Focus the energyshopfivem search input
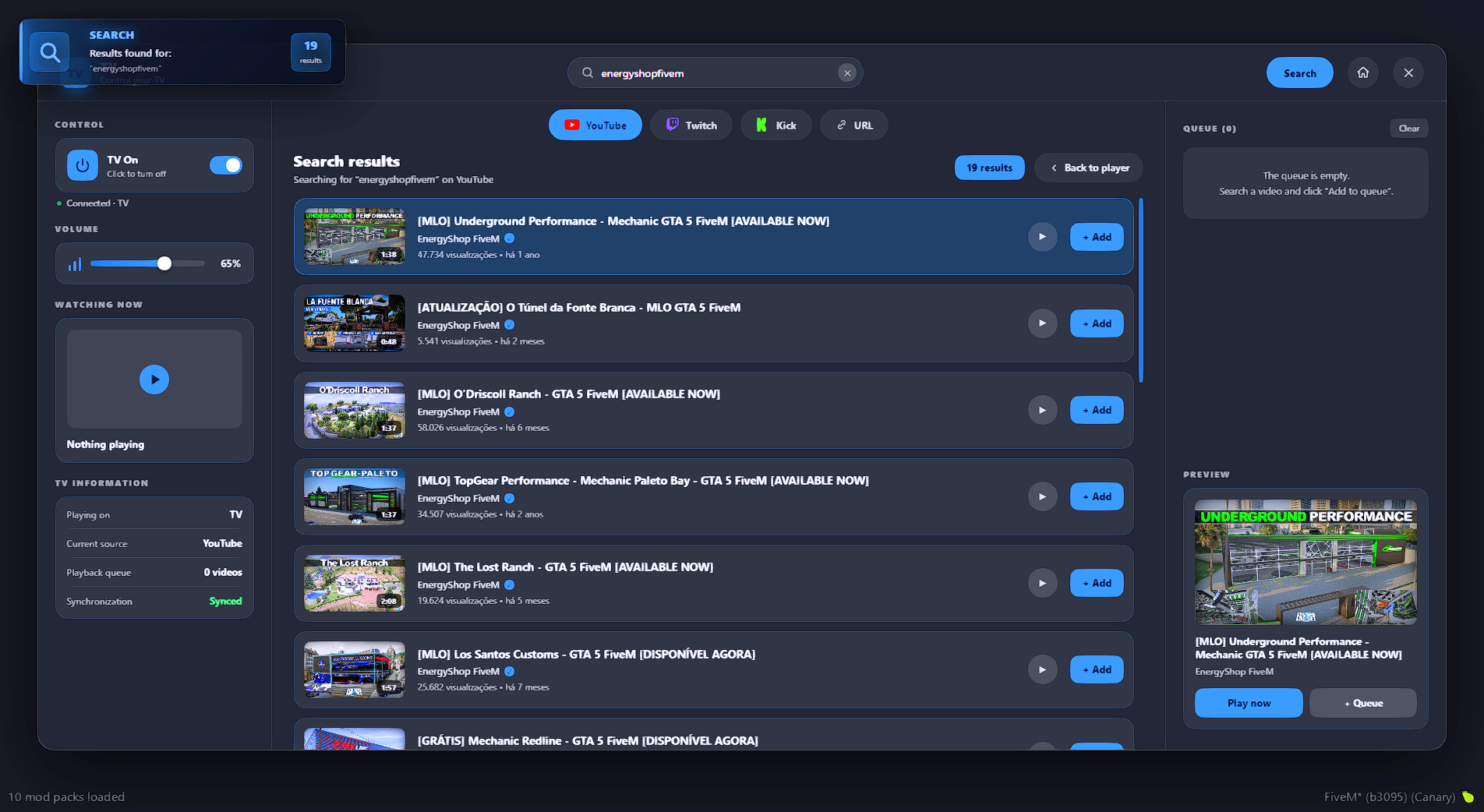 click(x=715, y=73)
